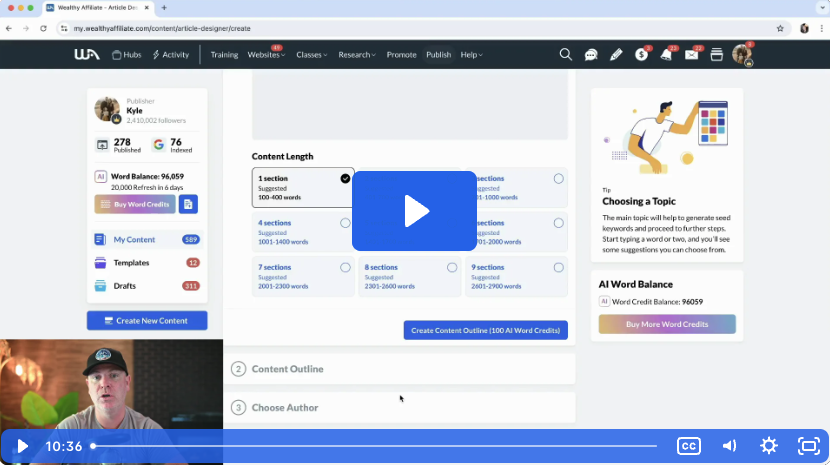Open My Content in sidebar
Image resolution: width=830 pixels, height=465 pixels.
click(148, 239)
